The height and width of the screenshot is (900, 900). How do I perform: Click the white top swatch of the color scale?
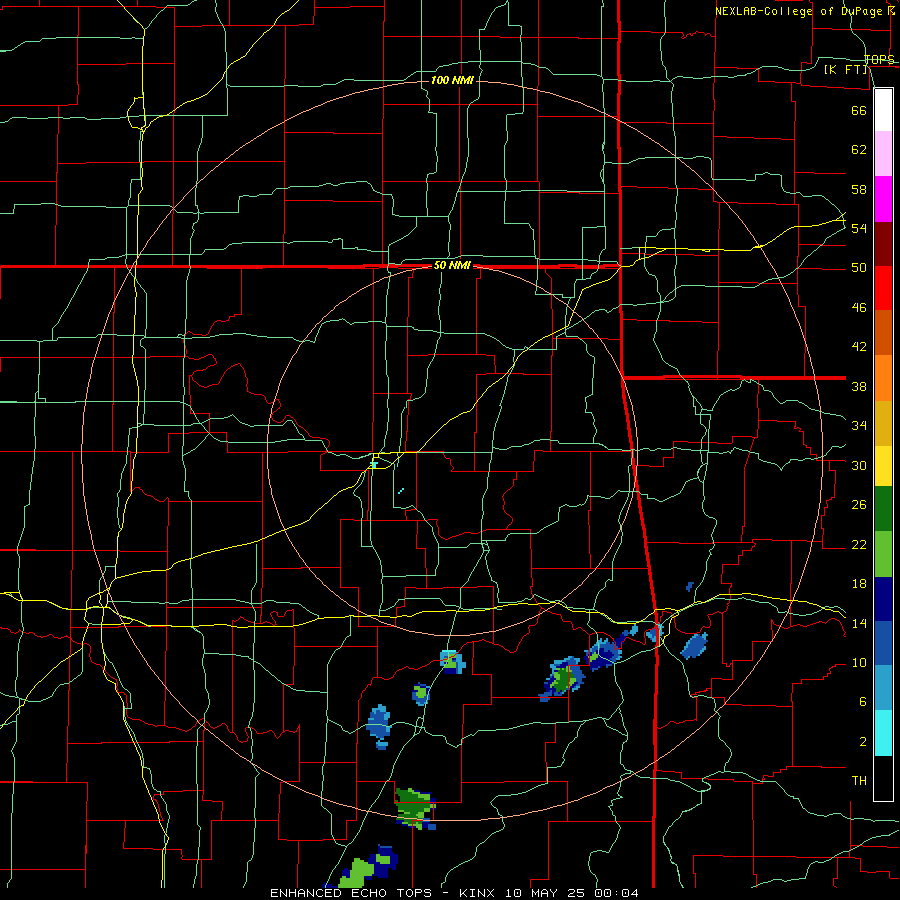(883, 110)
